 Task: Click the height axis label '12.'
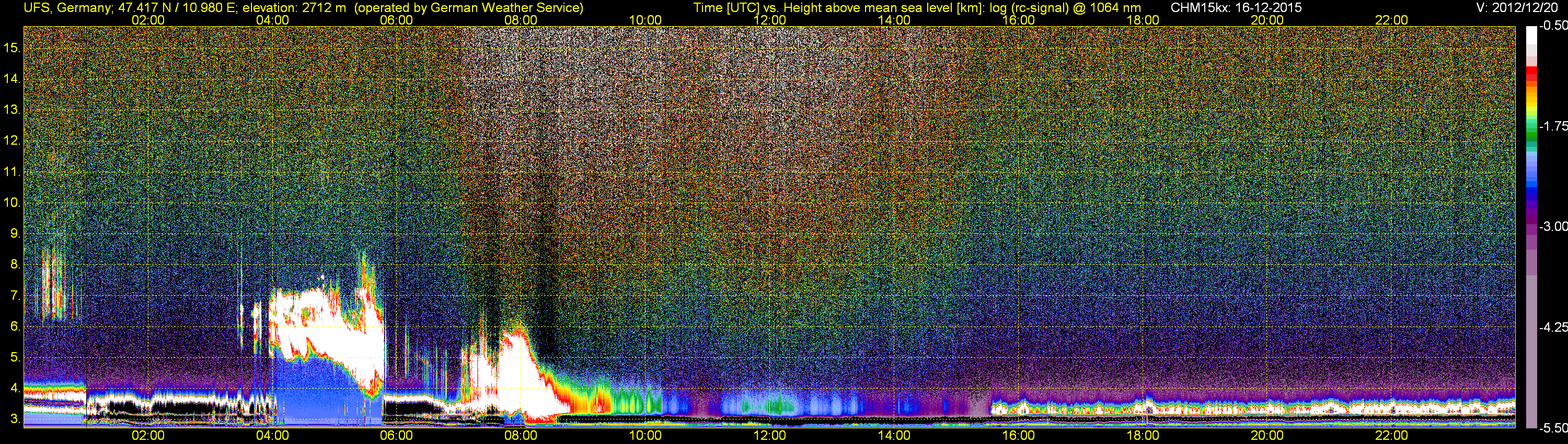[x=11, y=141]
